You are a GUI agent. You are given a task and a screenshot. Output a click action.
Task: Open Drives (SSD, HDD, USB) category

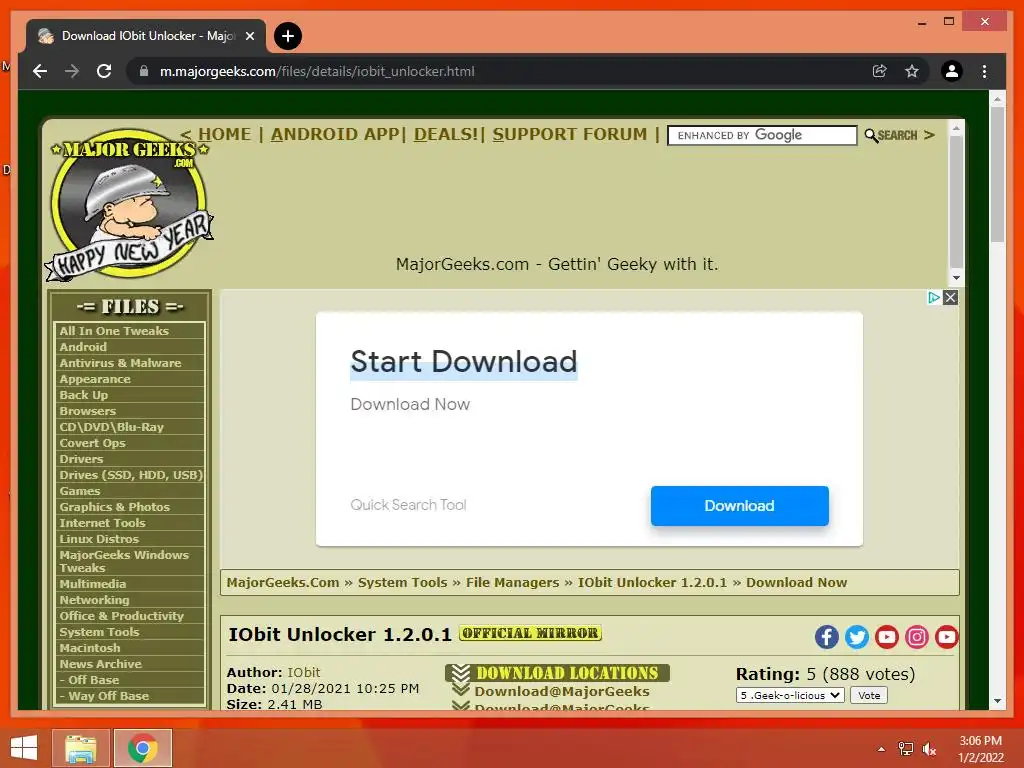tap(130, 475)
